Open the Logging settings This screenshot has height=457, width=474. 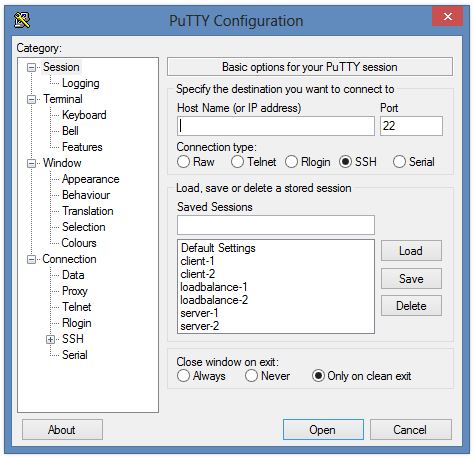pyautogui.click(x=81, y=83)
